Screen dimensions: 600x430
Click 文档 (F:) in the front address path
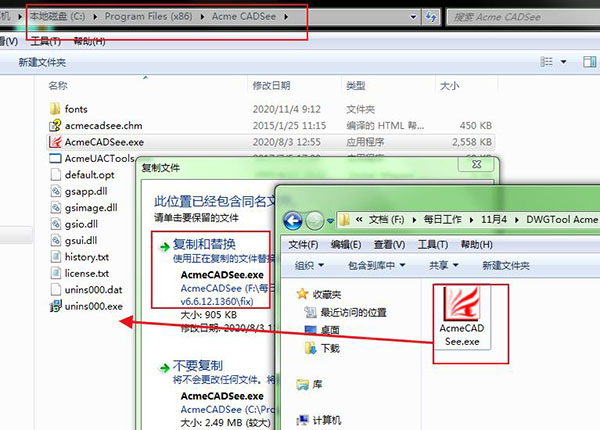(x=386, y=220)
